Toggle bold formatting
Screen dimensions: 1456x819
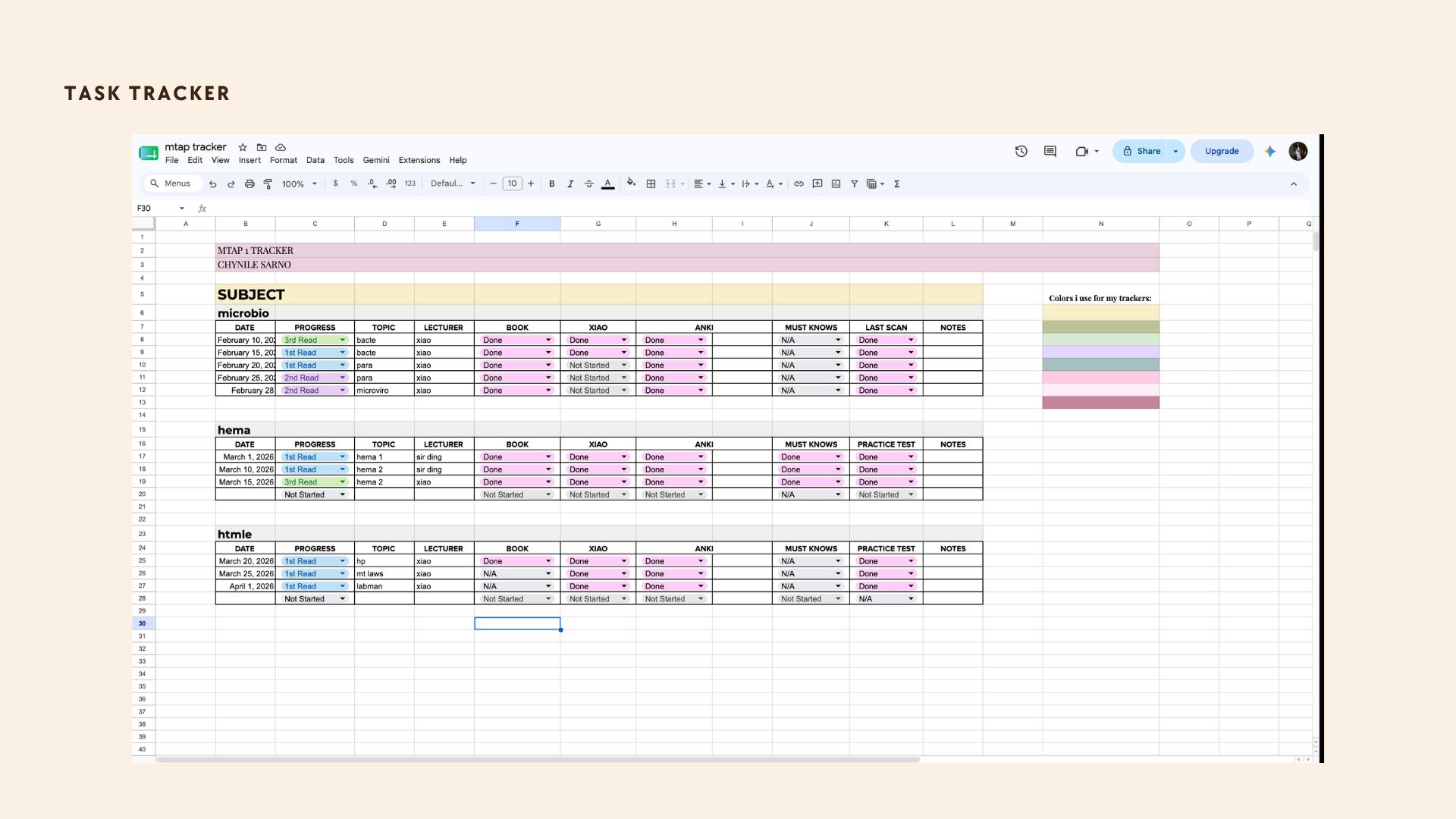(x=552, y=184)
